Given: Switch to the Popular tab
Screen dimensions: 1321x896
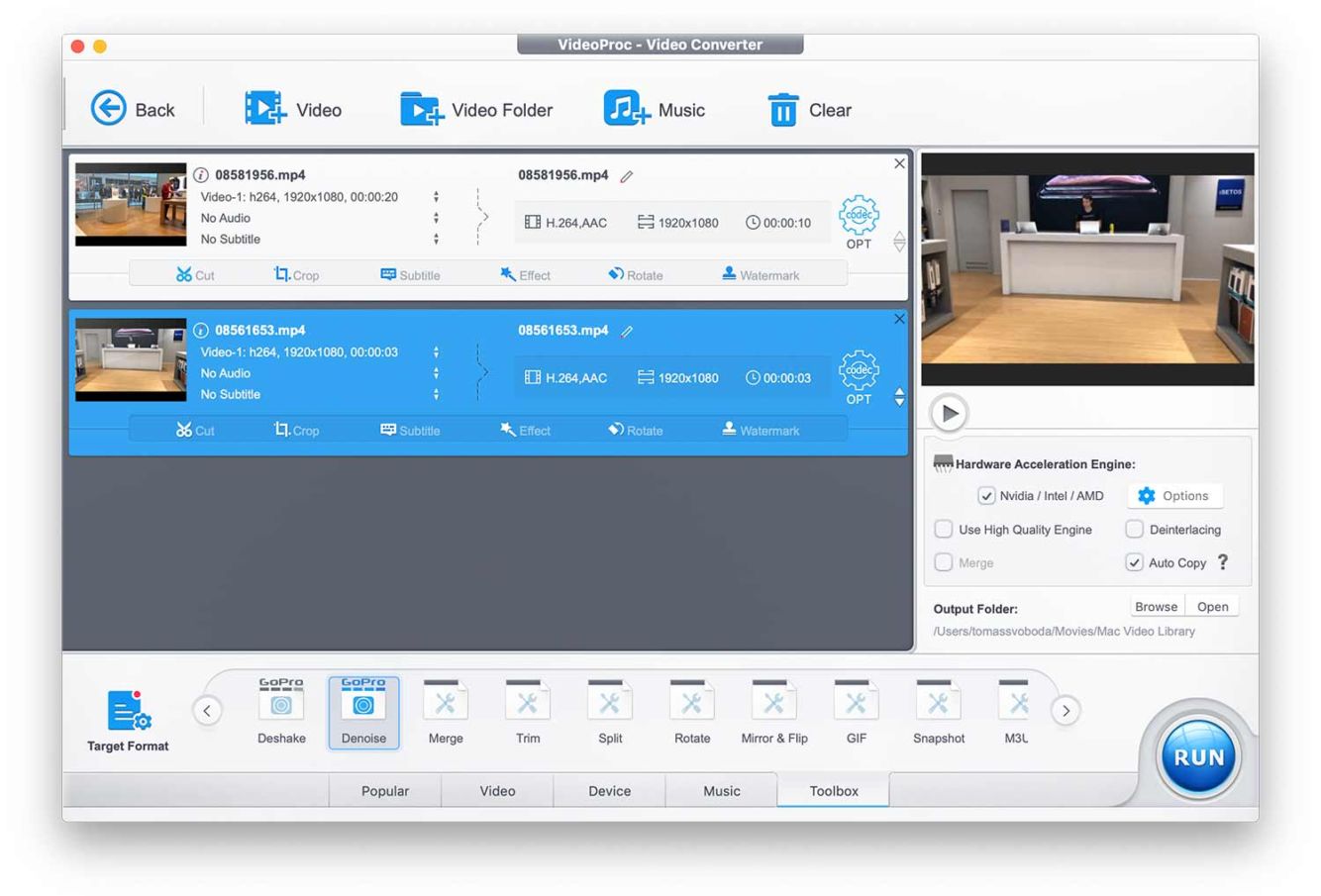Looking at the screenshot, I should pos(385,791).
